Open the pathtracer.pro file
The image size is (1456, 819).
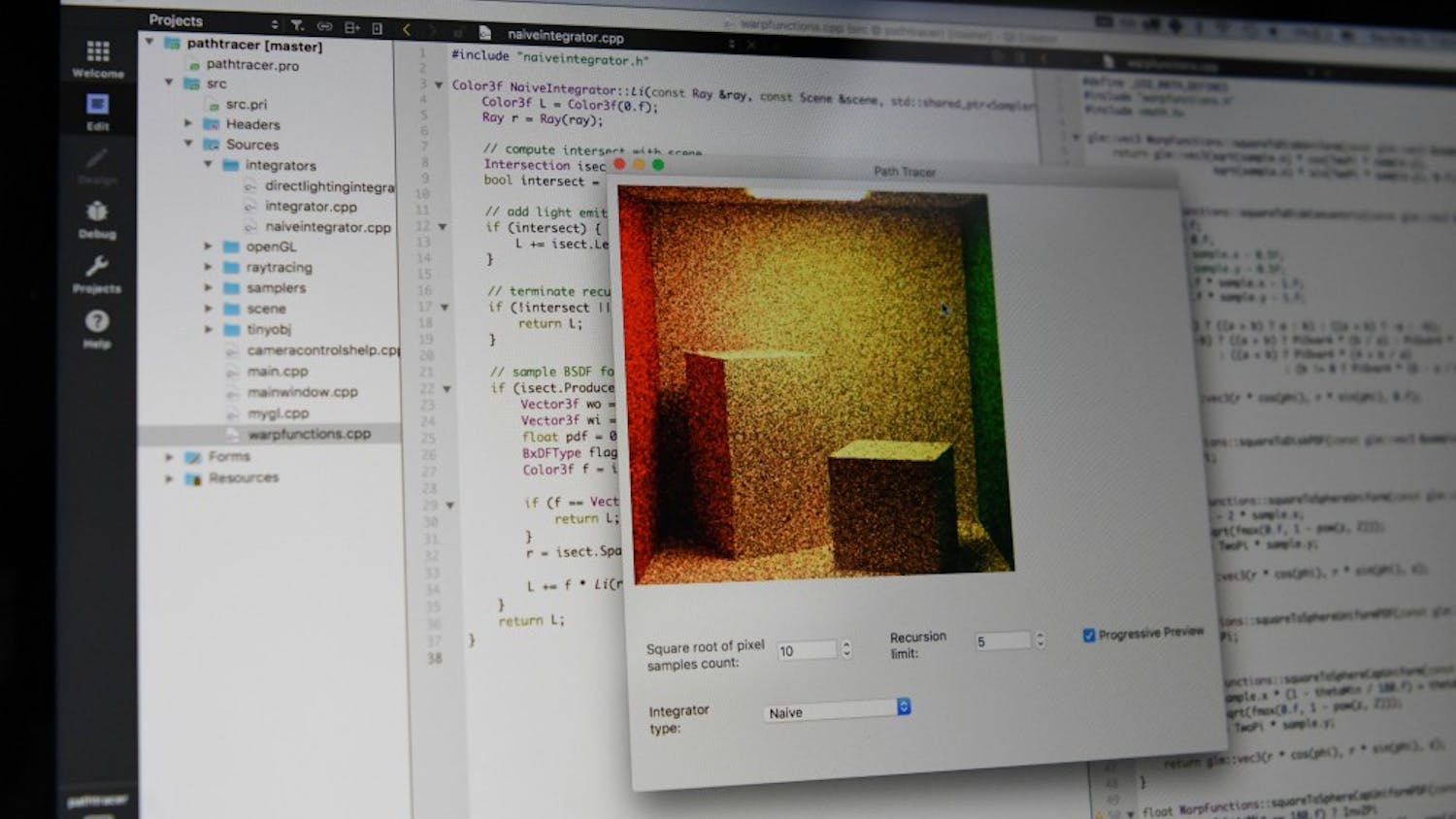coord(252,65)
